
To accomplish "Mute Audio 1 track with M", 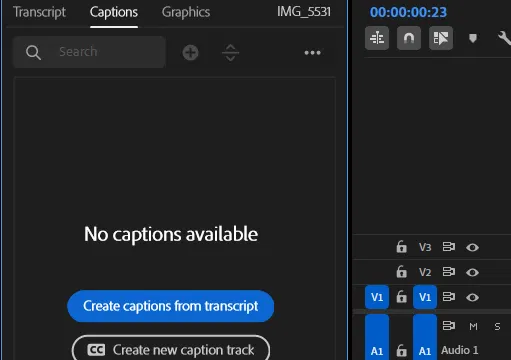I will 473,326.
